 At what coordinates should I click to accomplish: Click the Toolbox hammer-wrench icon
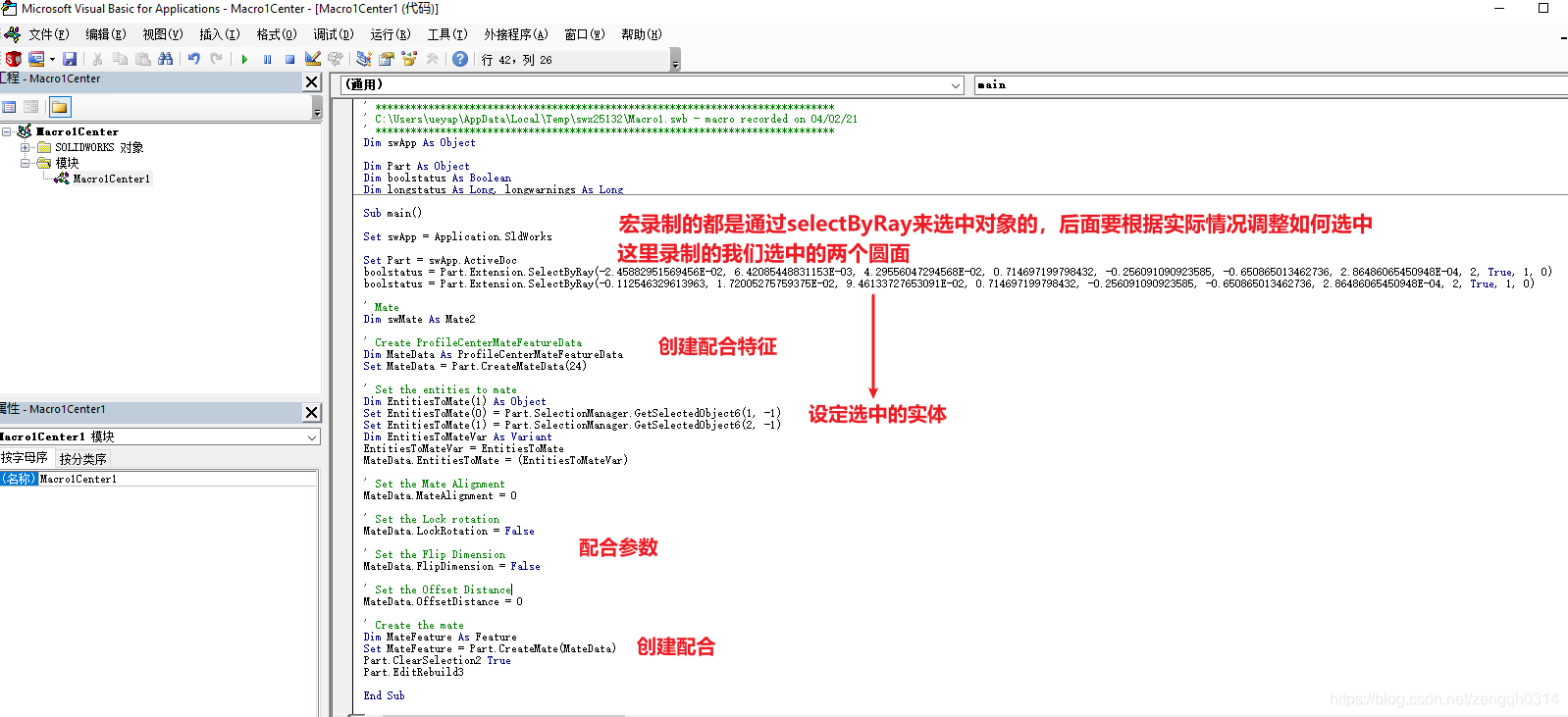[432, 59]
